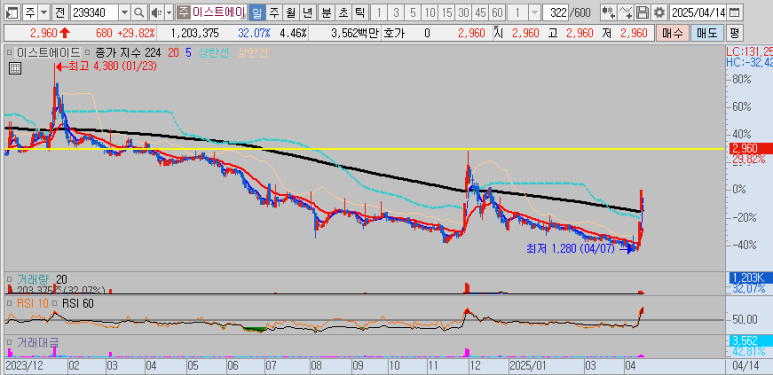This screenshot has width=773, height=375.
Task: Click the blue 5 moving average label
Action: [189, 52]
